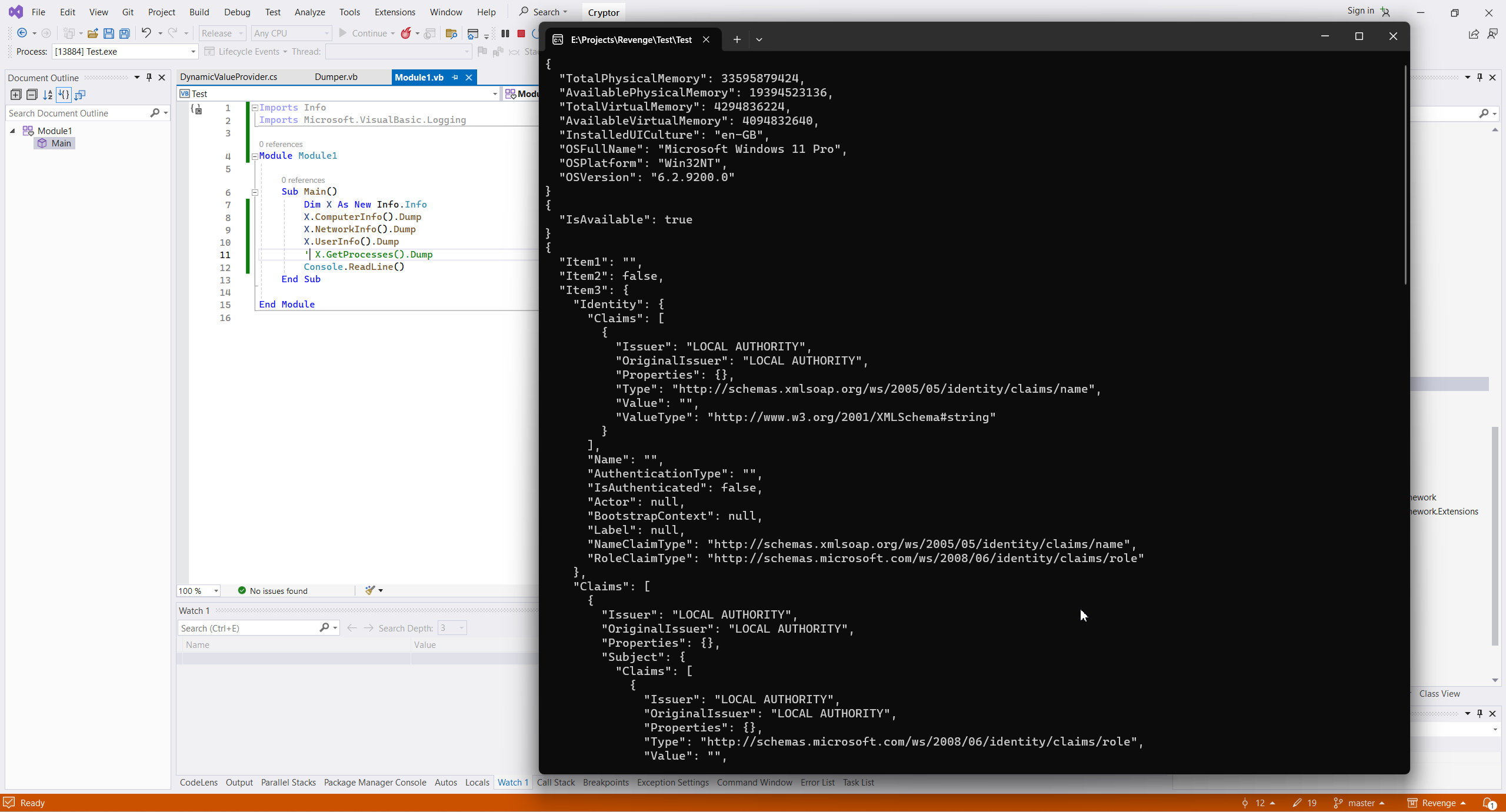Click Sign in link
Screen dimensions: 1506x812
pyautogui.click(x=1360, y=11)
